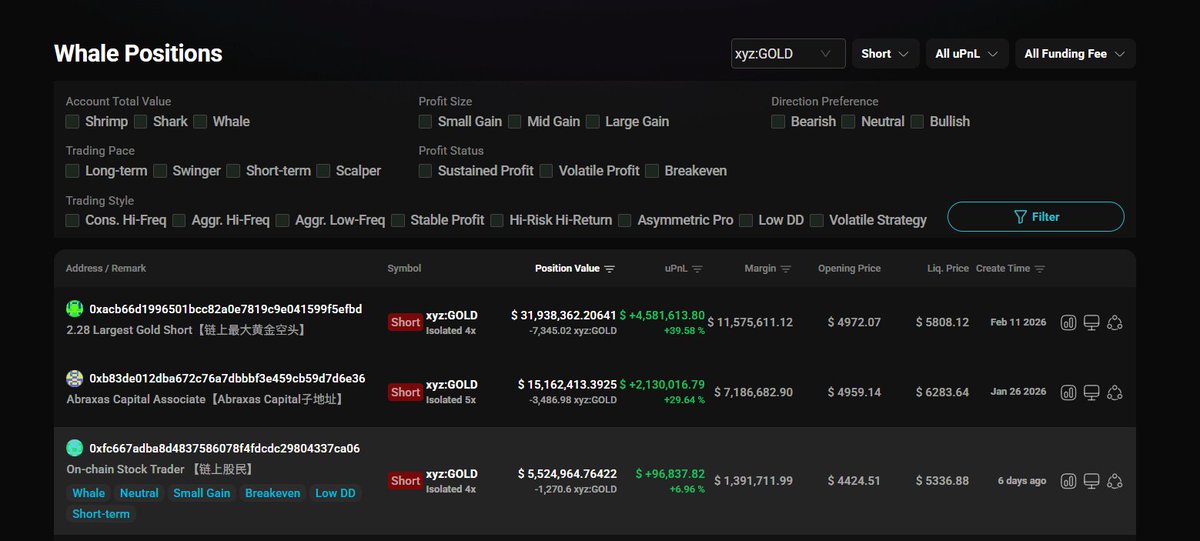
Task: Enable the Stable Profit checkbox
Action: pyautogui.click(x=398, y=220)
